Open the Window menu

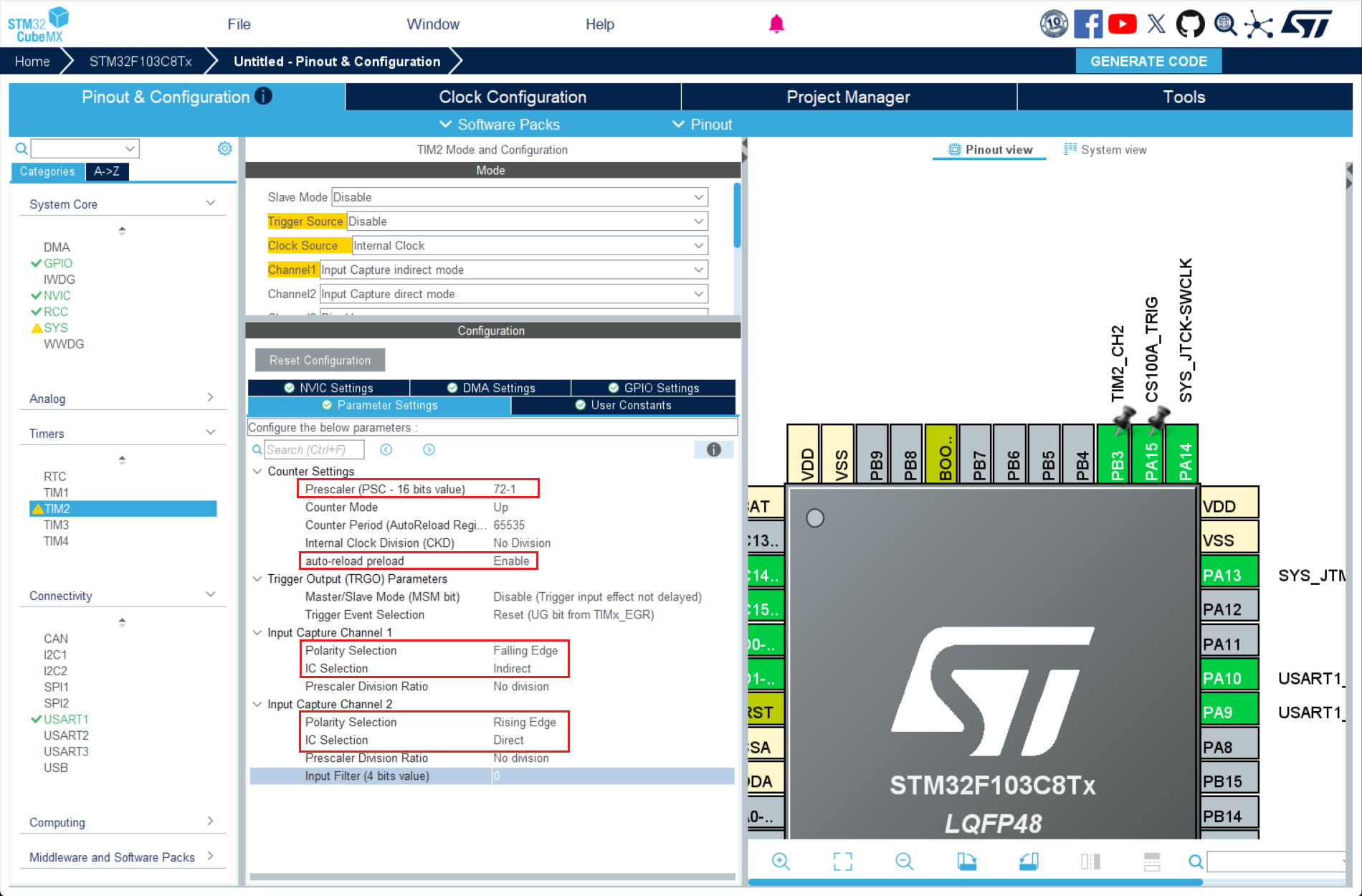pyautogui.click(x=433, y=24)
